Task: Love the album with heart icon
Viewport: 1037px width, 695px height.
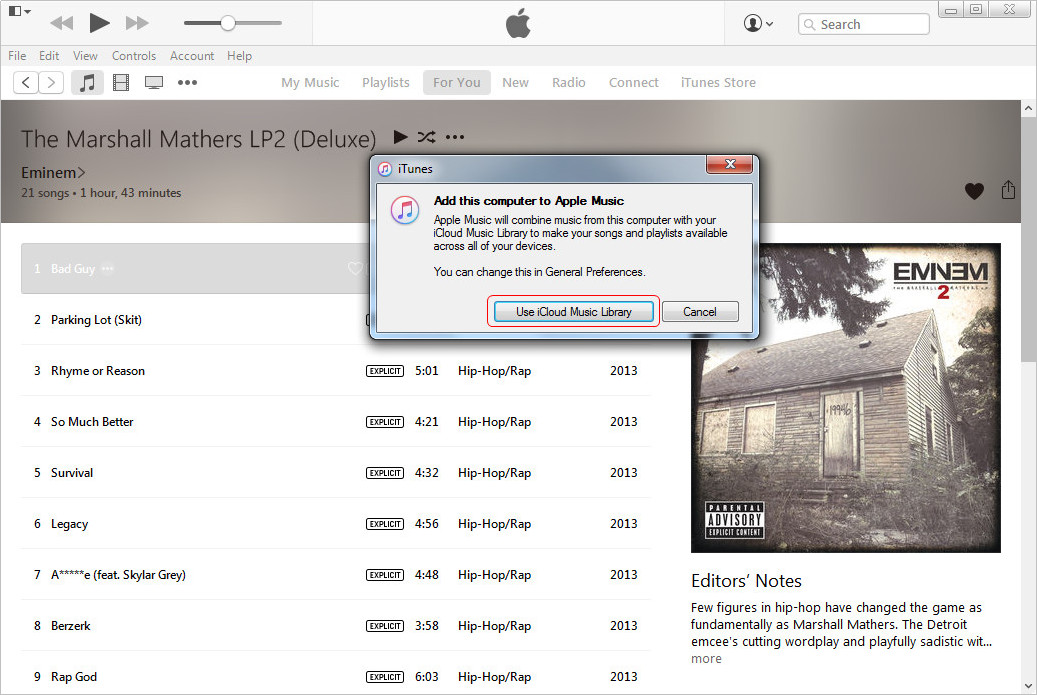Action: [974, 191]
